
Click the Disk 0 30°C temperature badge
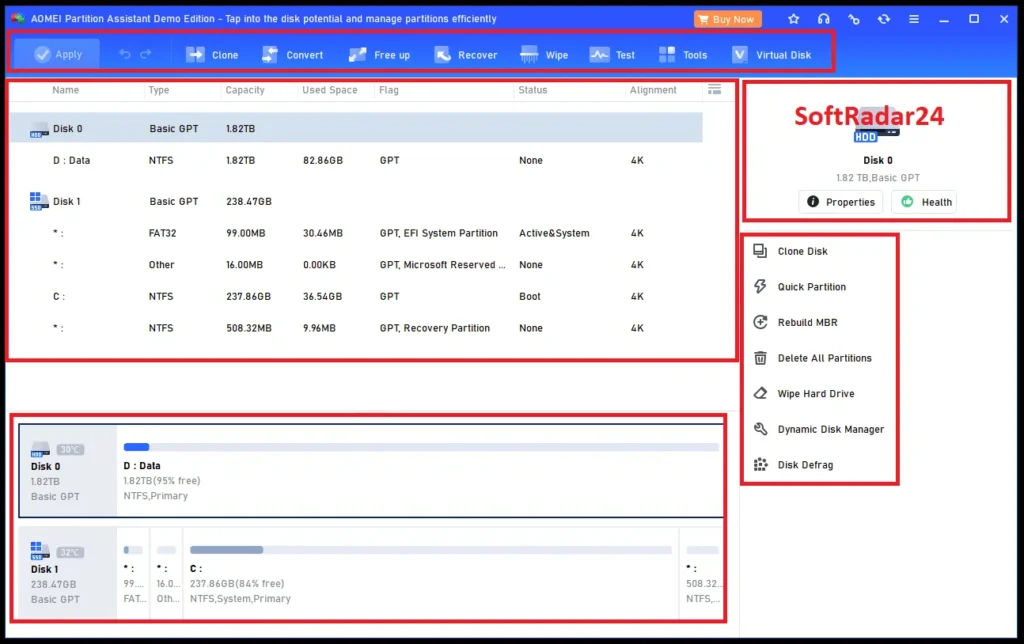pos(71,449)
